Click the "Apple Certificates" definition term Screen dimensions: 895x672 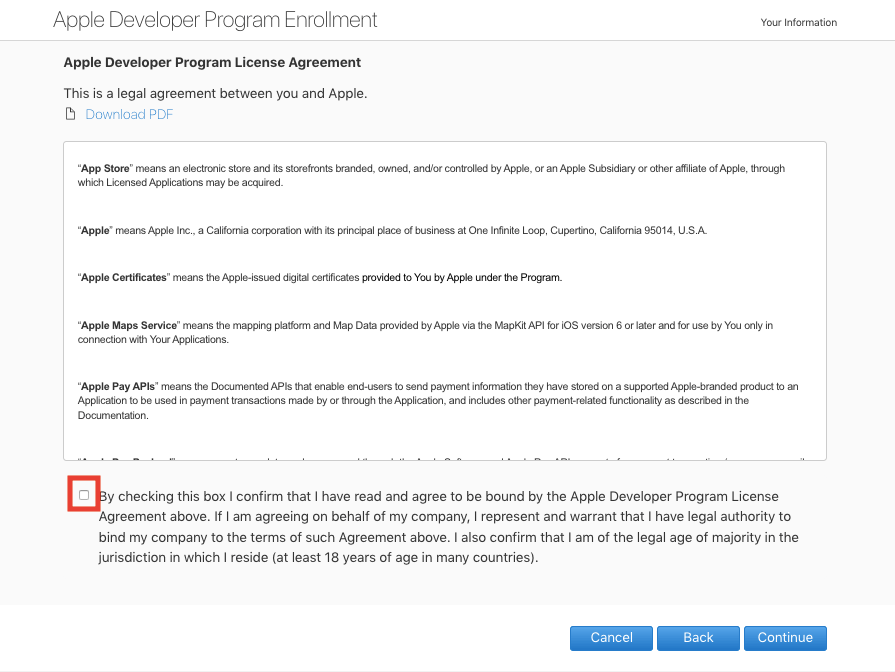pyautogui.click(x=123, y=277)
